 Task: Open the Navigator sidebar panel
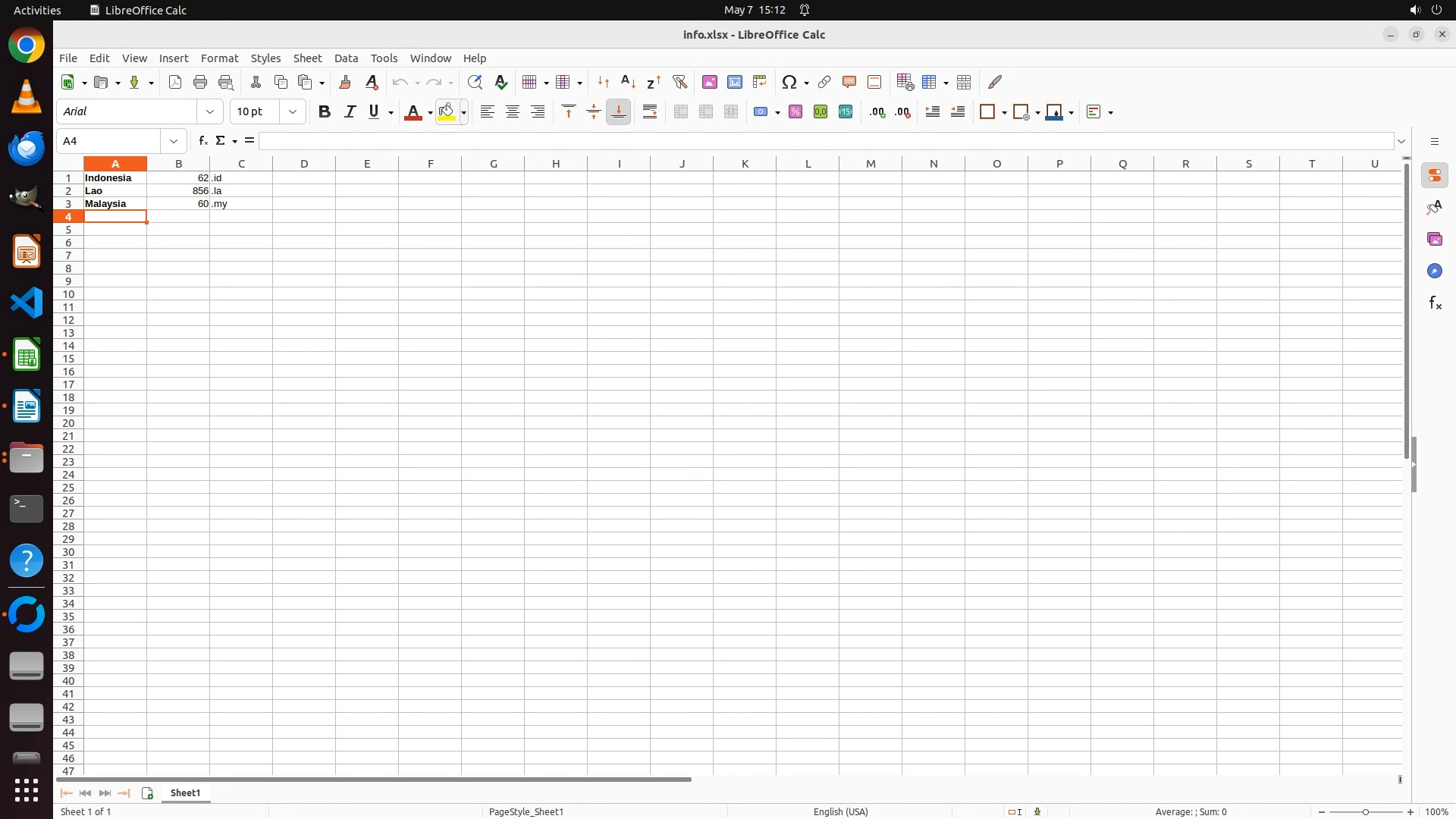click(1434, 271)
